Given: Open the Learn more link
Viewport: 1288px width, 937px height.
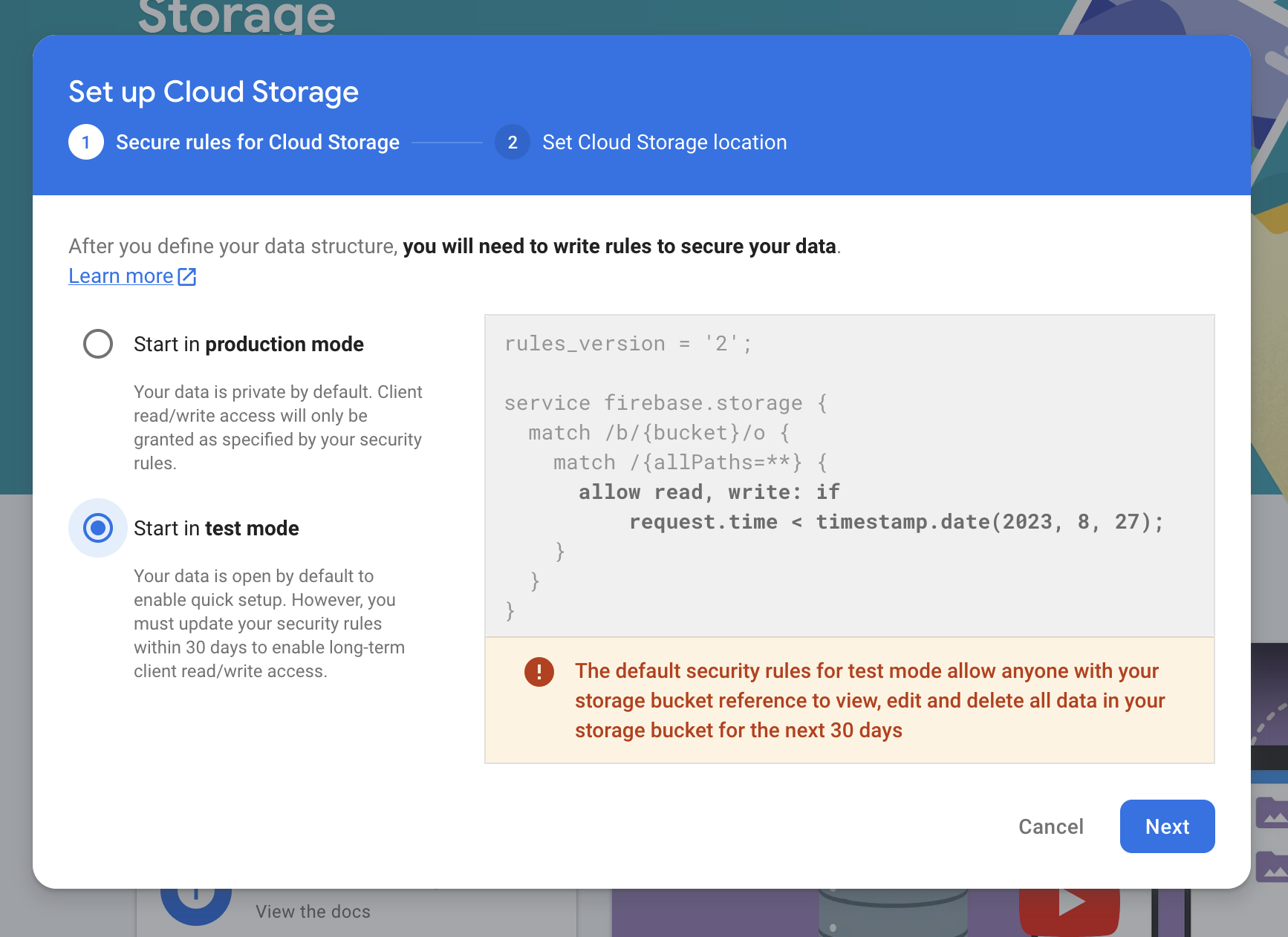Looking at the screenshot, I should click(121, 276).
